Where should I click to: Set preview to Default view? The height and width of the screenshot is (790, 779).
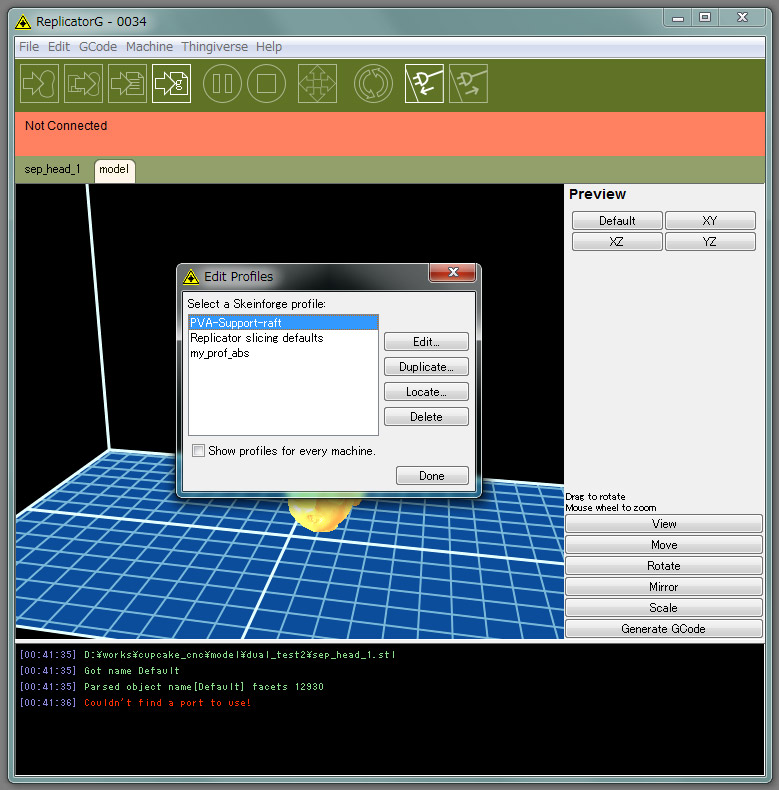pos(617,221)
